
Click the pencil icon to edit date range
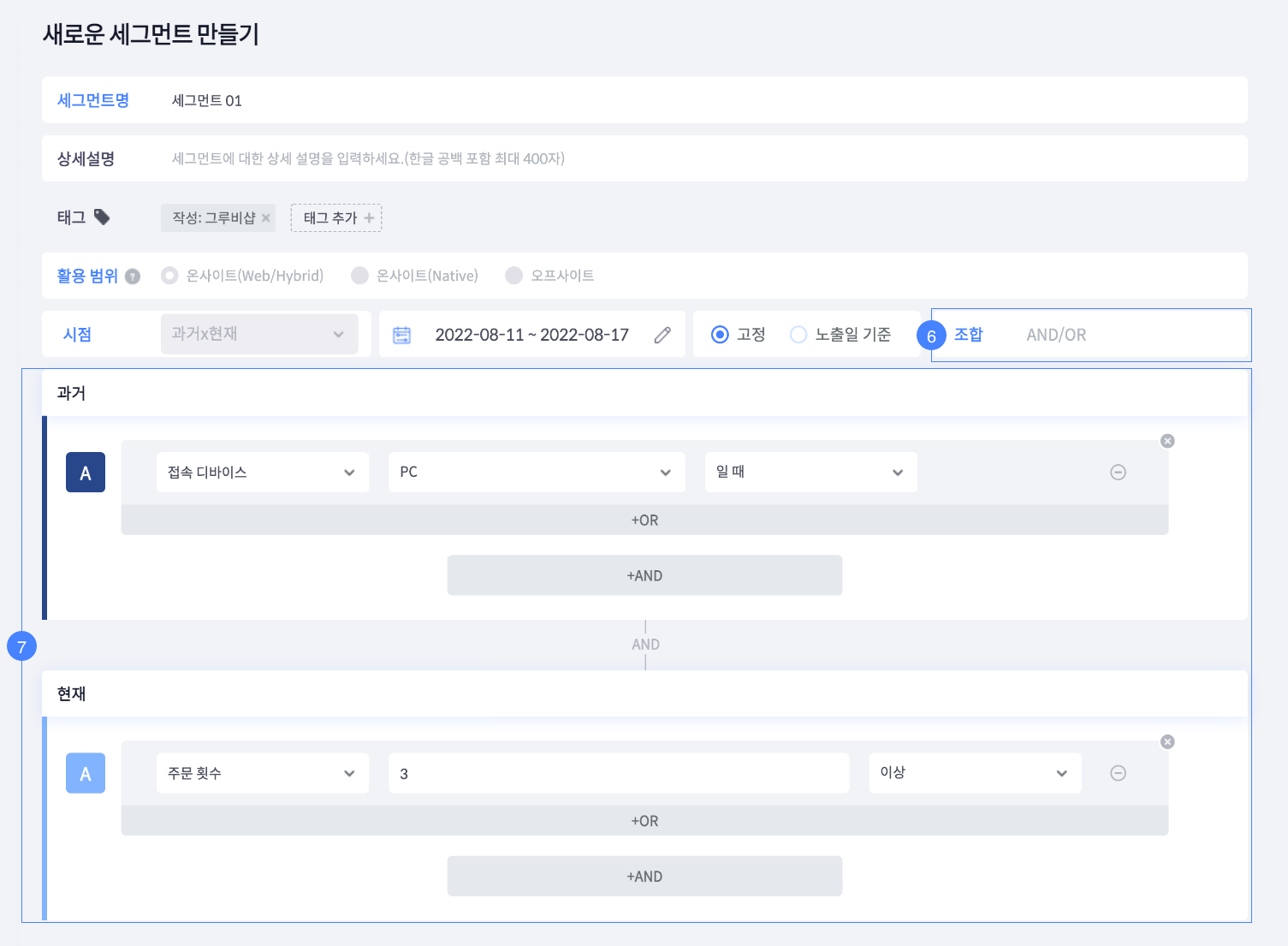662,335
